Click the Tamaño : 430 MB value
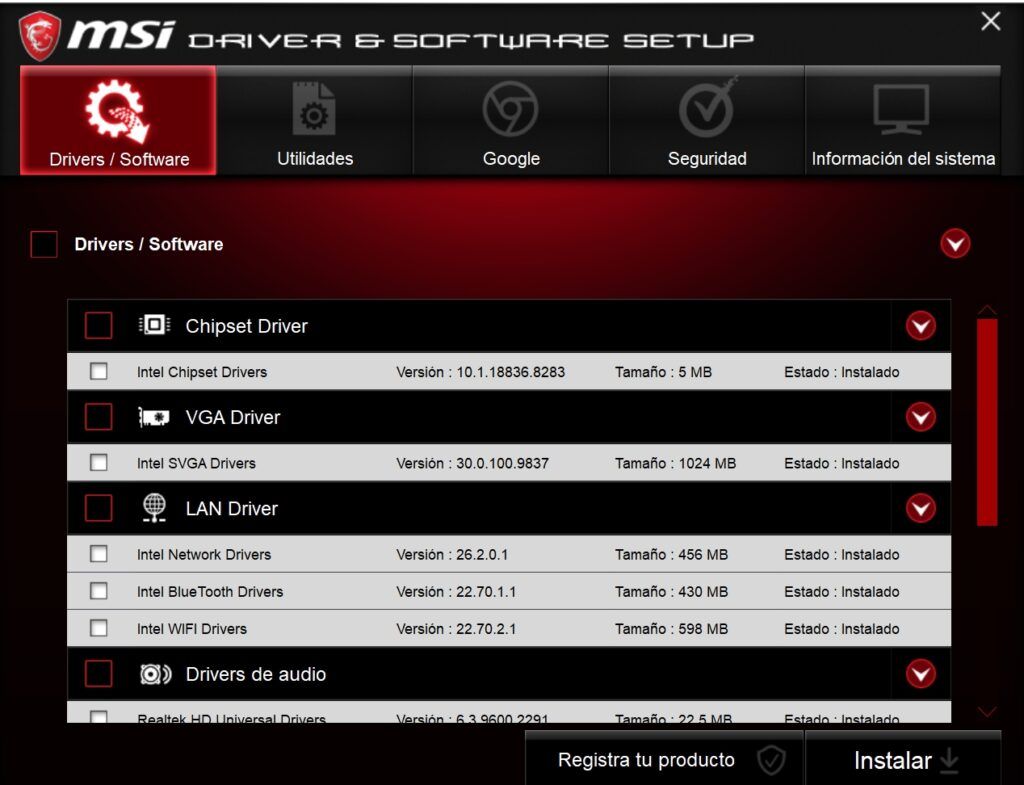Screen dimensions: 1024x785 (x=671, y=592)
